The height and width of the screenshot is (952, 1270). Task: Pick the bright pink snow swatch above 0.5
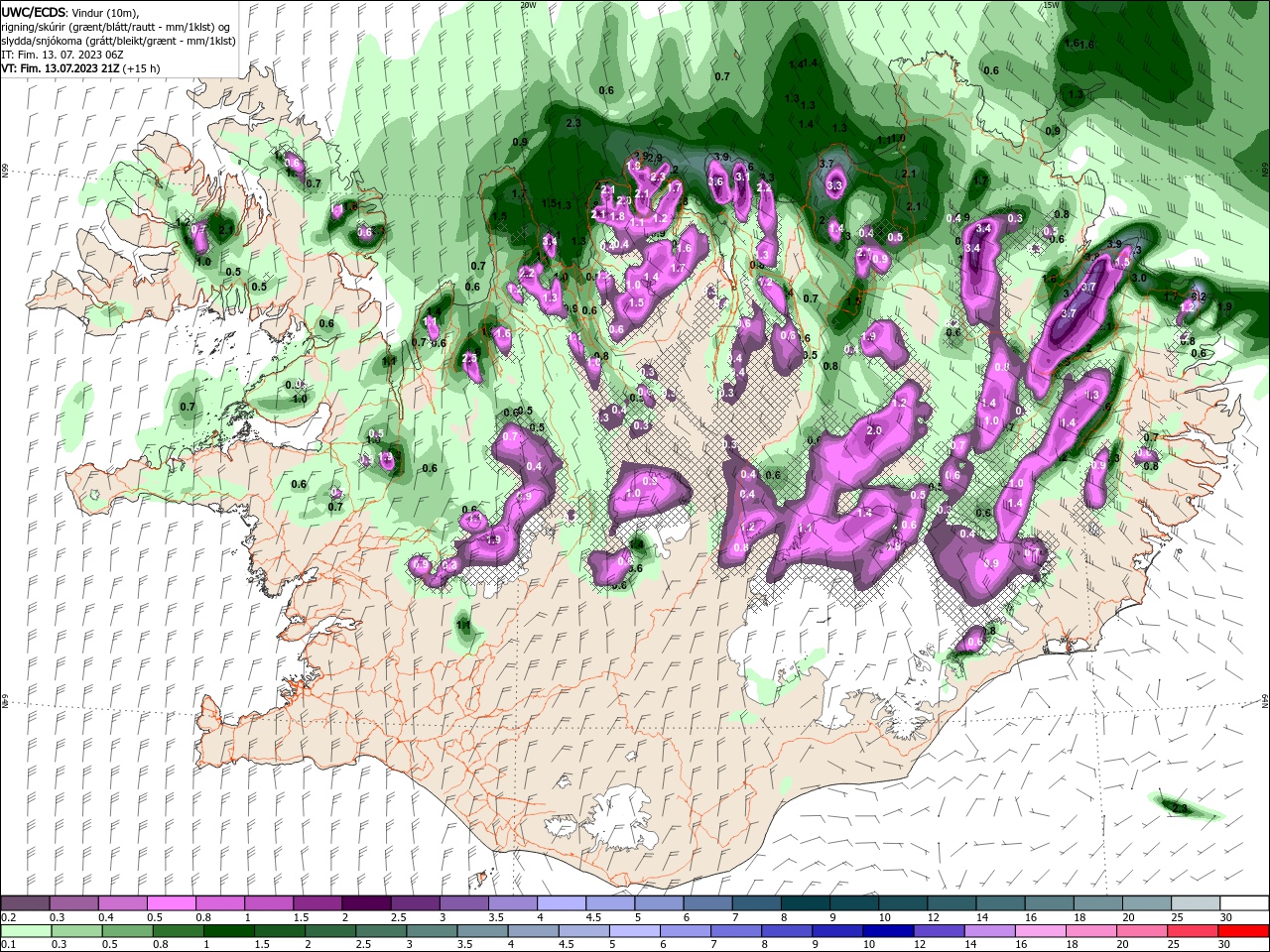click(x=171, y=903)
